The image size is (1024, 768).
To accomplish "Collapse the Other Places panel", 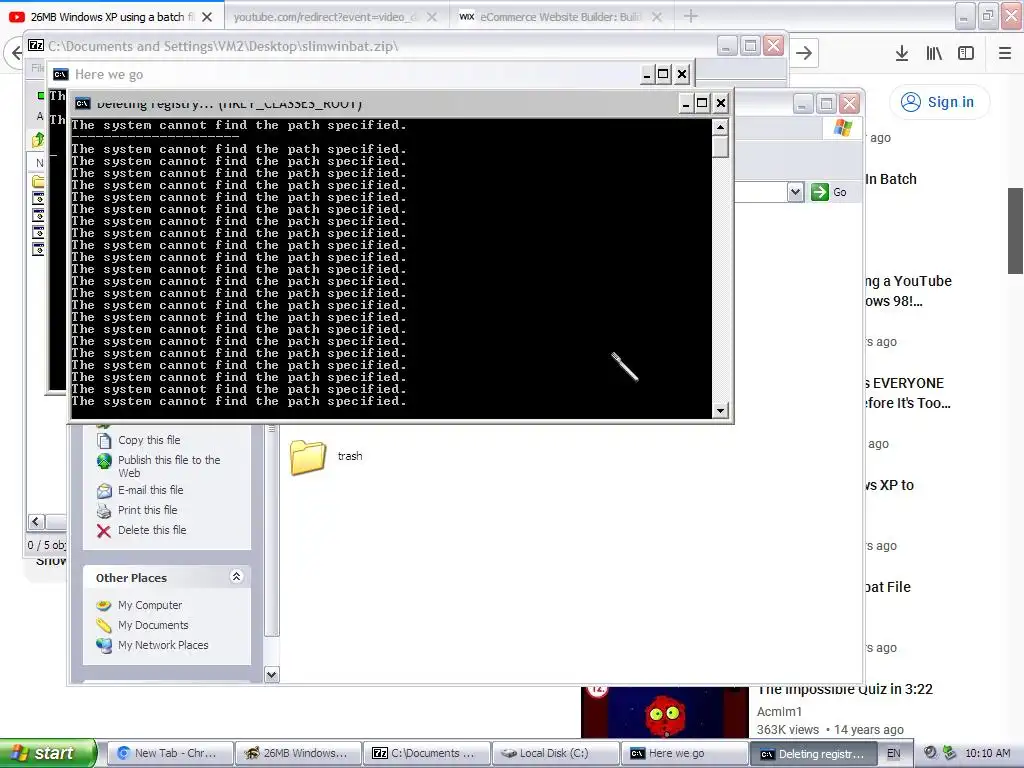I will click(236, 577).
